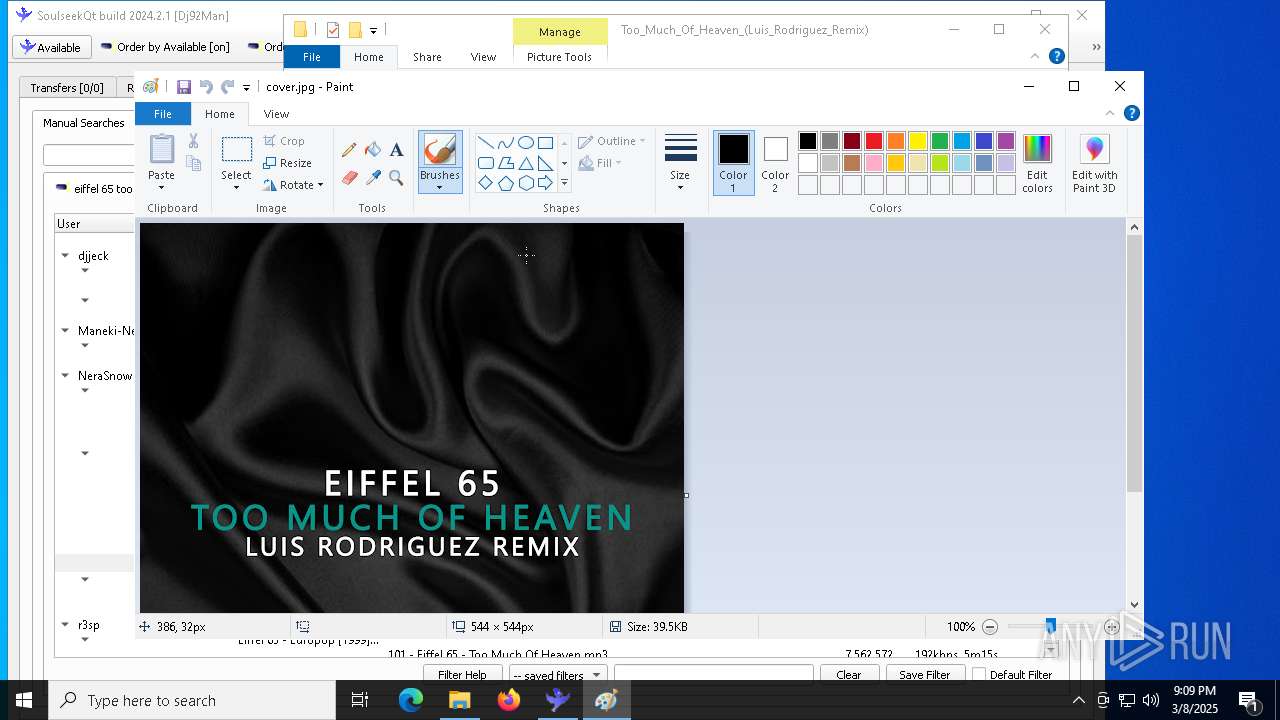Toggle the Available status button in Soulseek
The image size is (1280, 720).
click(x=51, y=47)
